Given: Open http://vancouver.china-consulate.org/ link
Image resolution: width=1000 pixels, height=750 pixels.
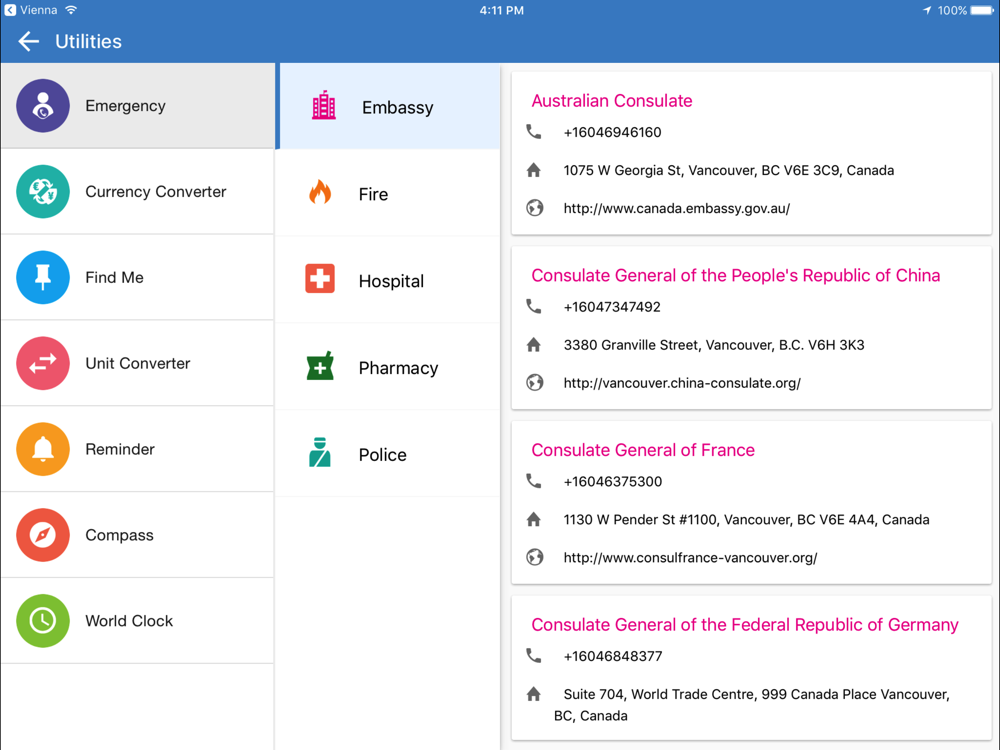Looking at the screenshot, I should click(x=682, y=383).
